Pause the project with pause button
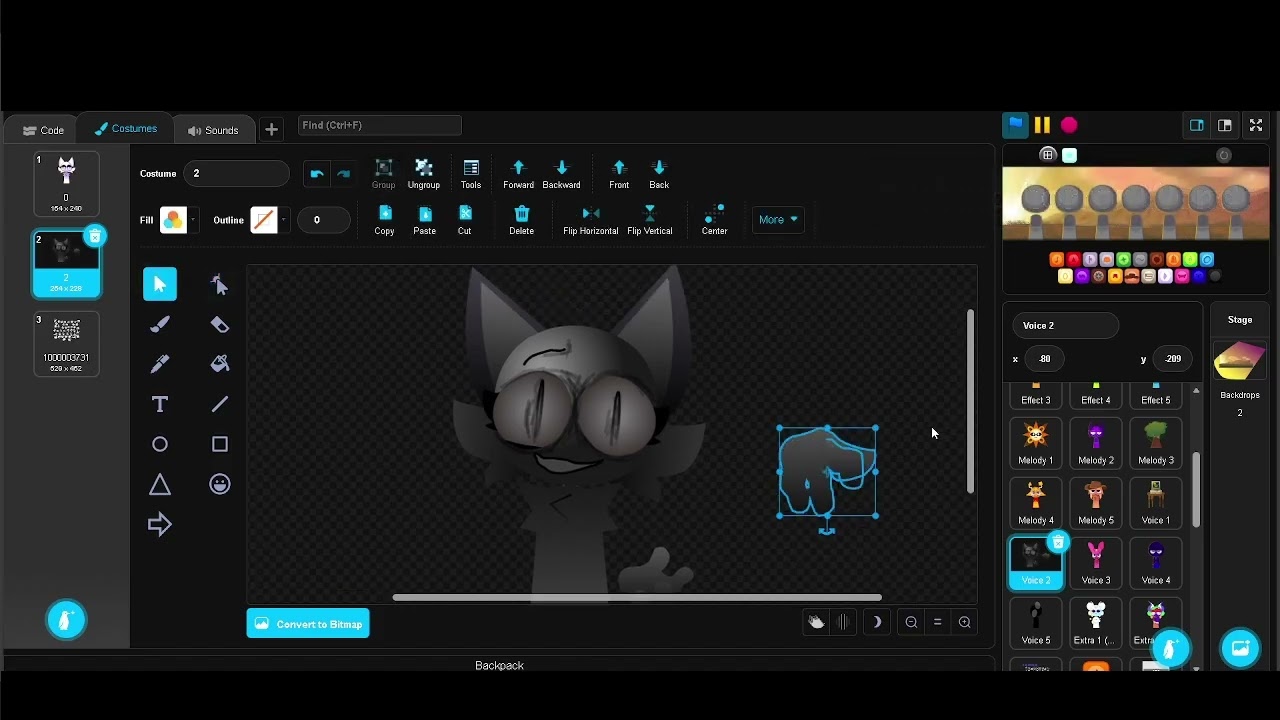 pyautogui.click(x=1042, y=125)
